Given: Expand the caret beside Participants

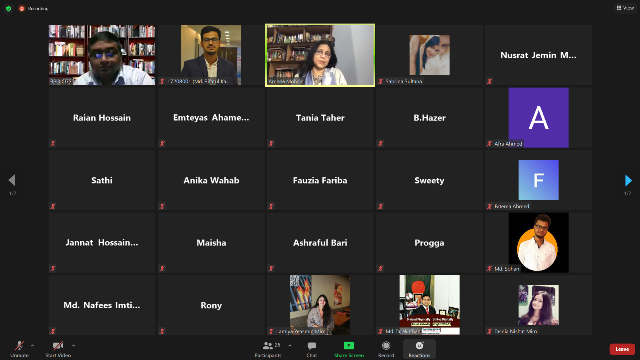Looking at the screenshot, I should coord(290,345).
